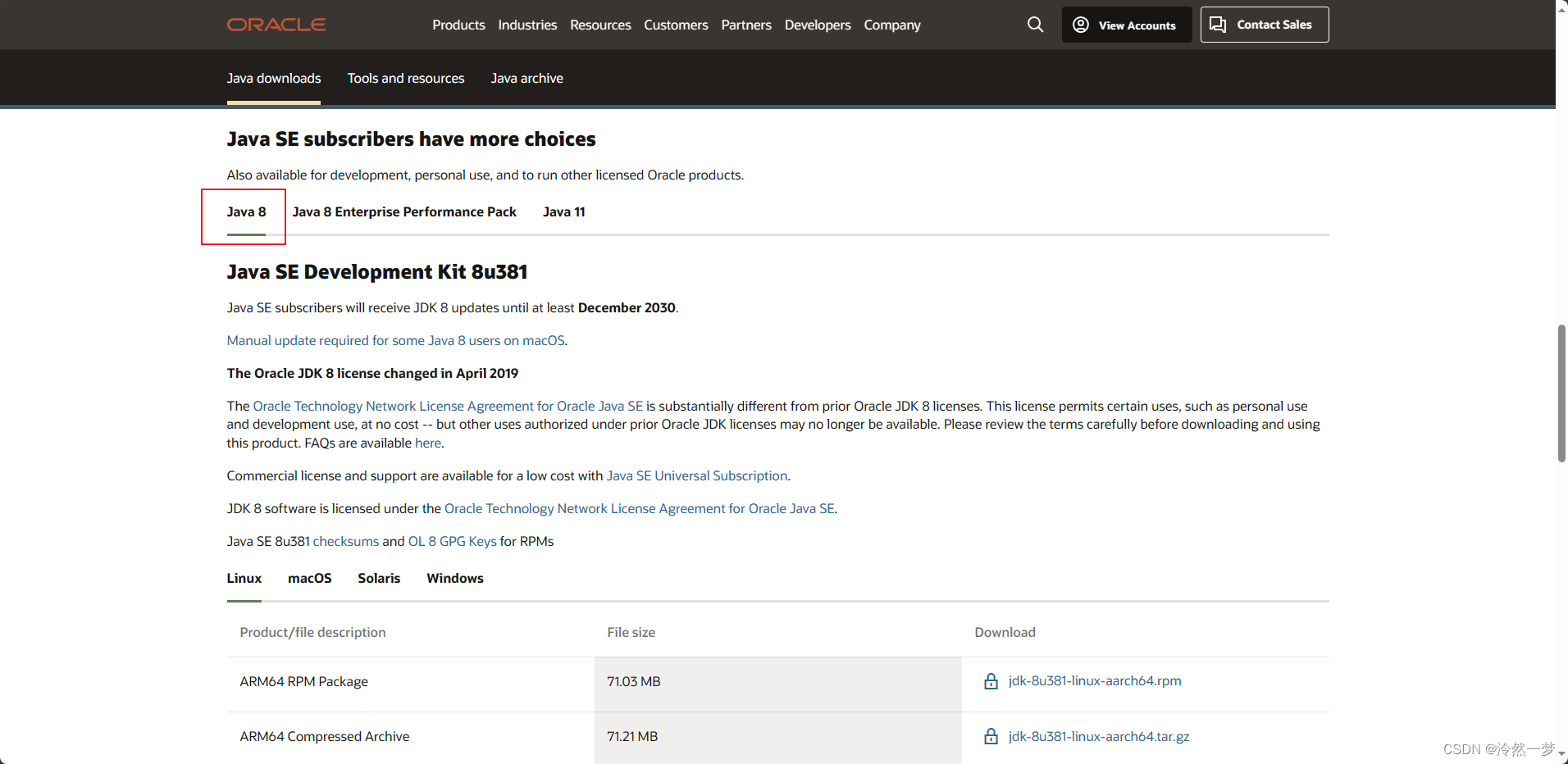
Task: Open first Oracle Technology Network License Agreement link
Action: coord(448,406)
